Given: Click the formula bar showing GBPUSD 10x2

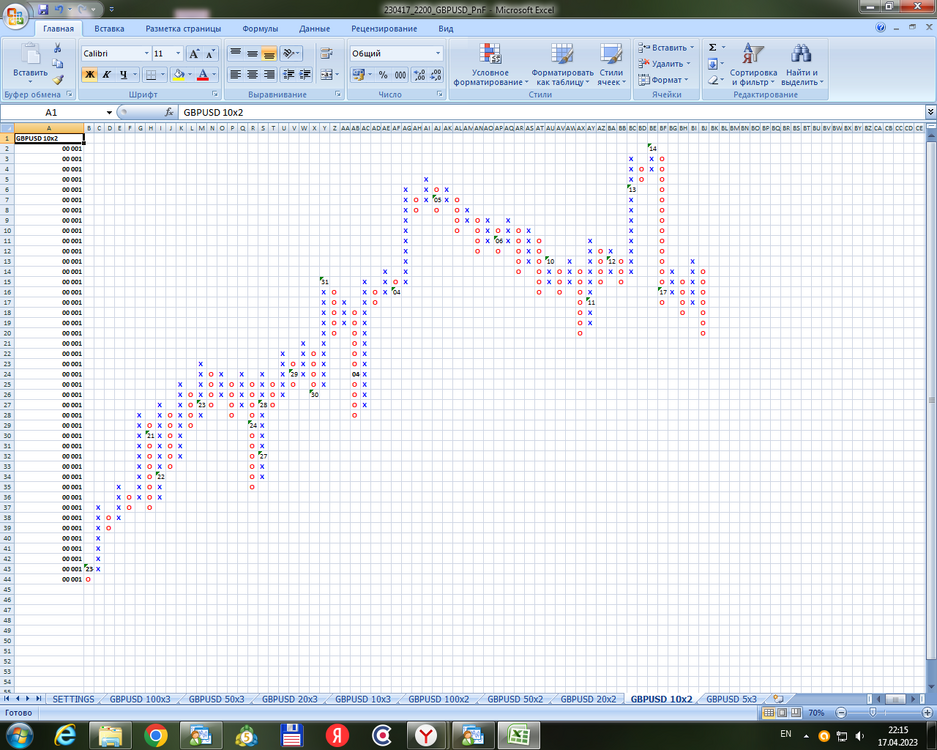Looking at the screenshot, I should click(553, 112).
